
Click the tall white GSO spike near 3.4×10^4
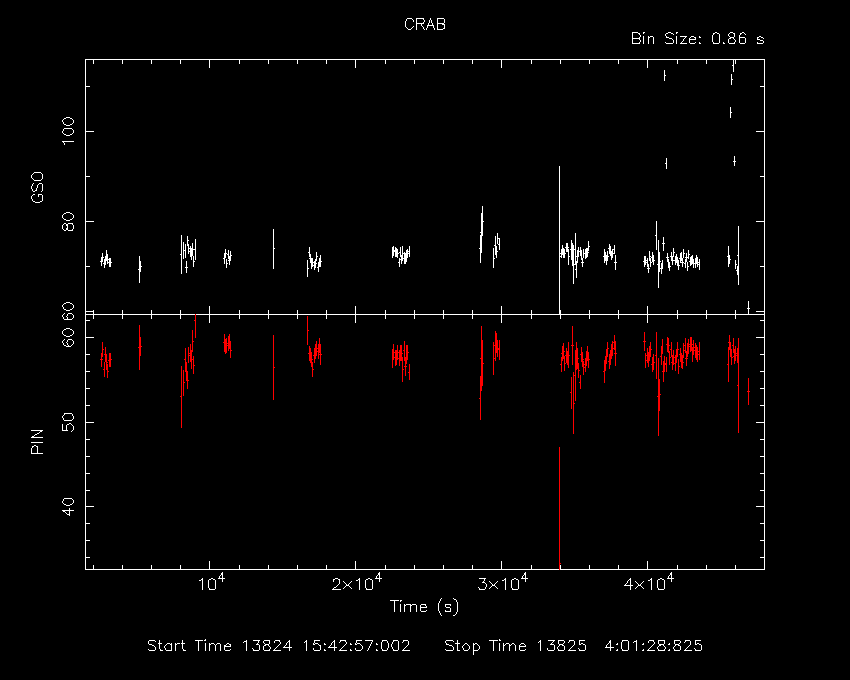(x=559, y=239)
